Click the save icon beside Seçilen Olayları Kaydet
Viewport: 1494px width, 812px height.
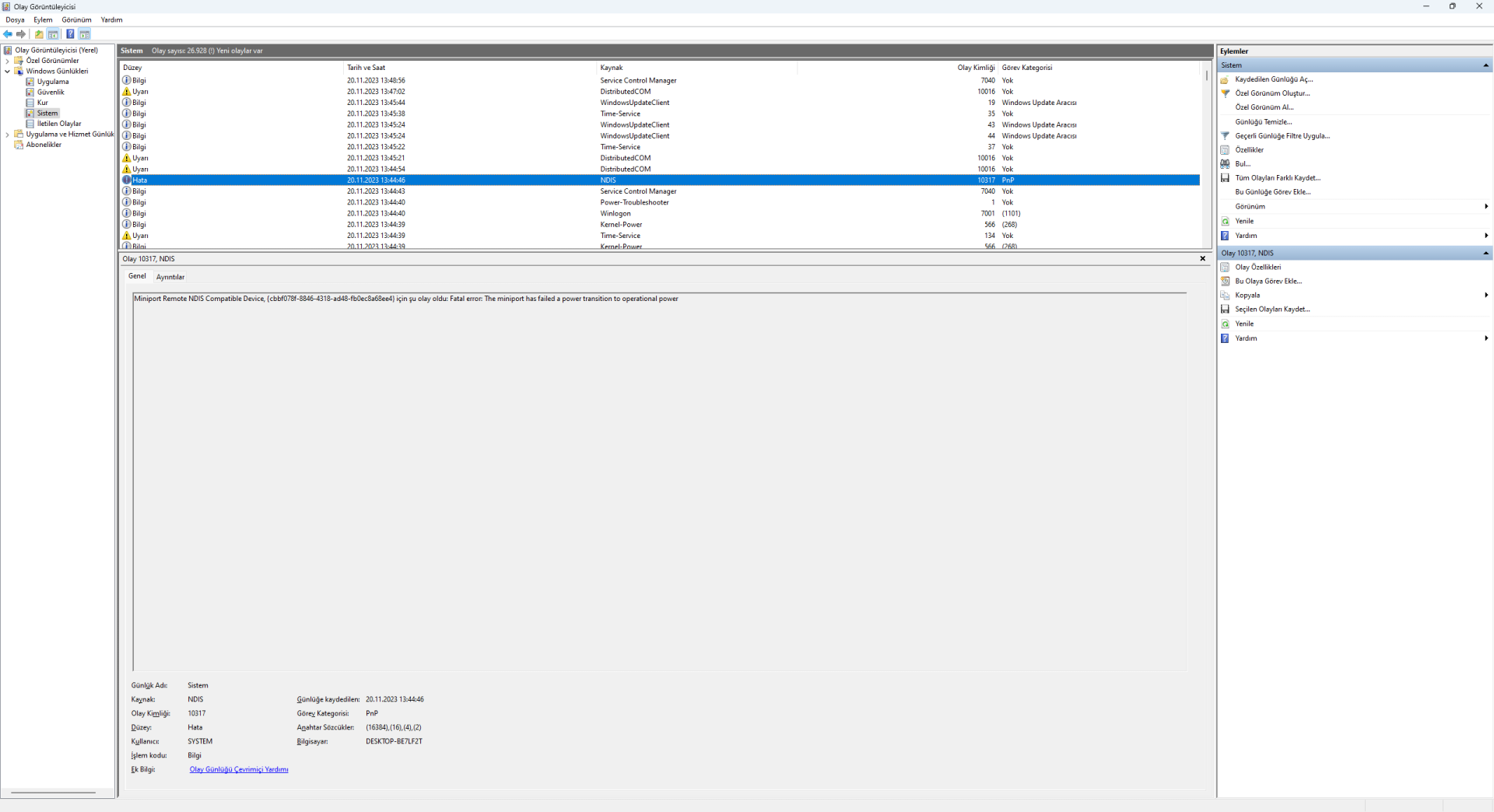[x=1225, y=310]
